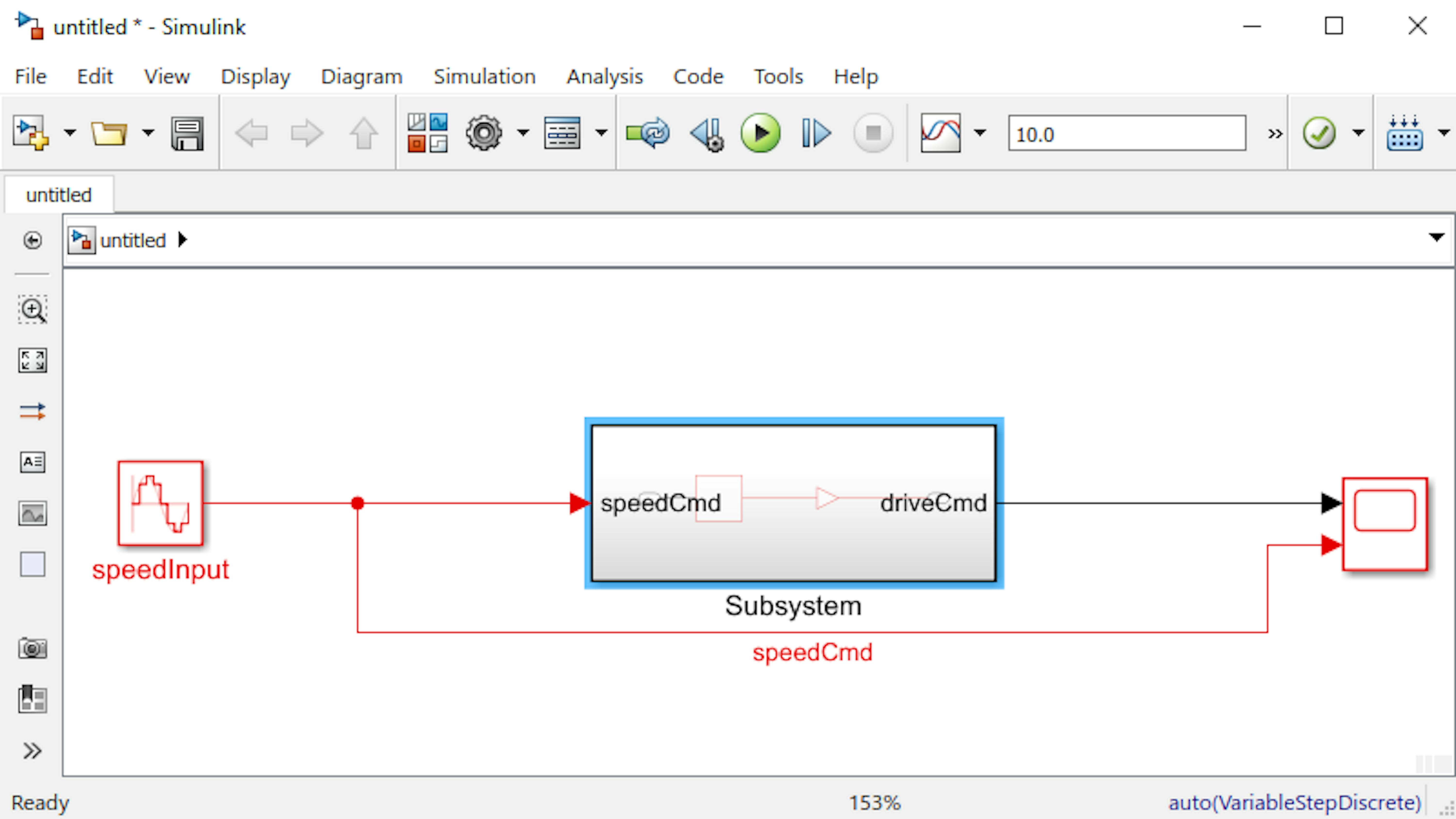Expand the configuration gear dropdown
This screenshot has width=1456, height=819.
point(523,133)
